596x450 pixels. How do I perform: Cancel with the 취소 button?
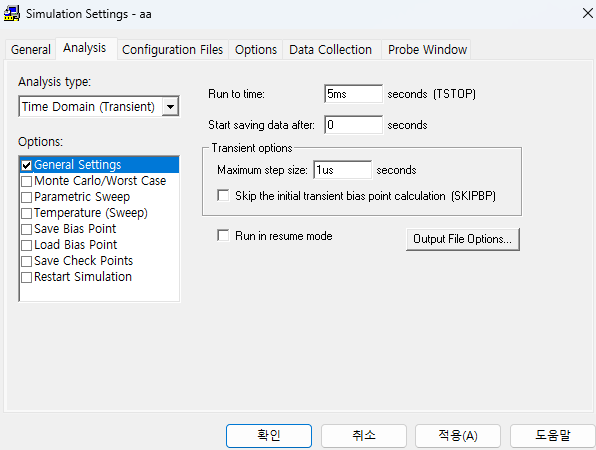(x=364, y=436)
